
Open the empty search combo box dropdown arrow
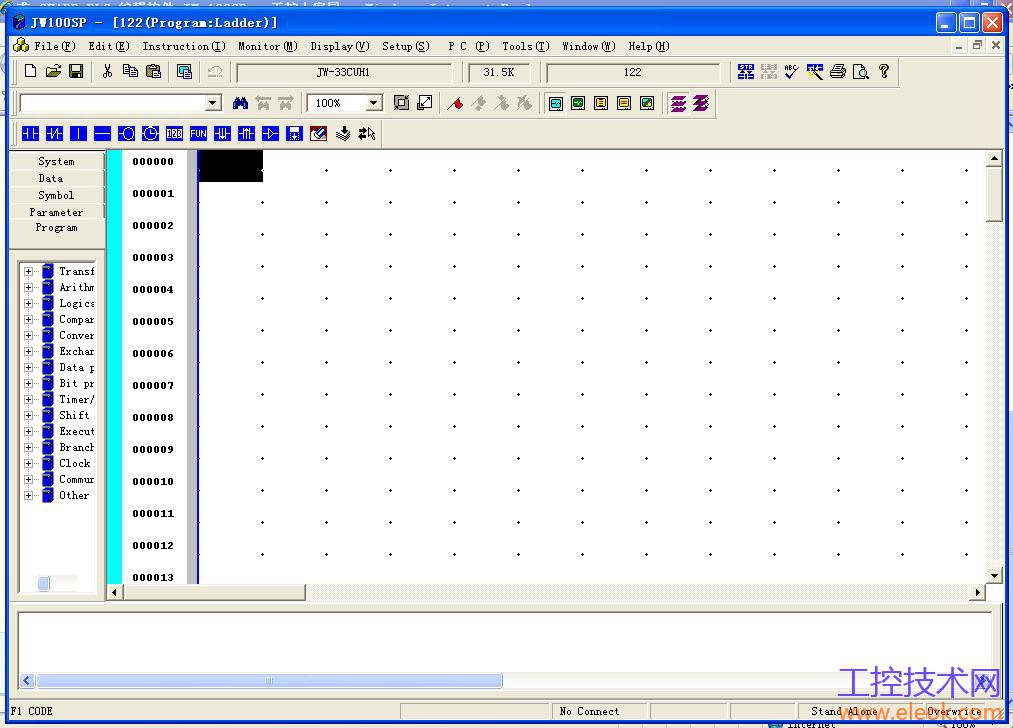pos(213,103)
